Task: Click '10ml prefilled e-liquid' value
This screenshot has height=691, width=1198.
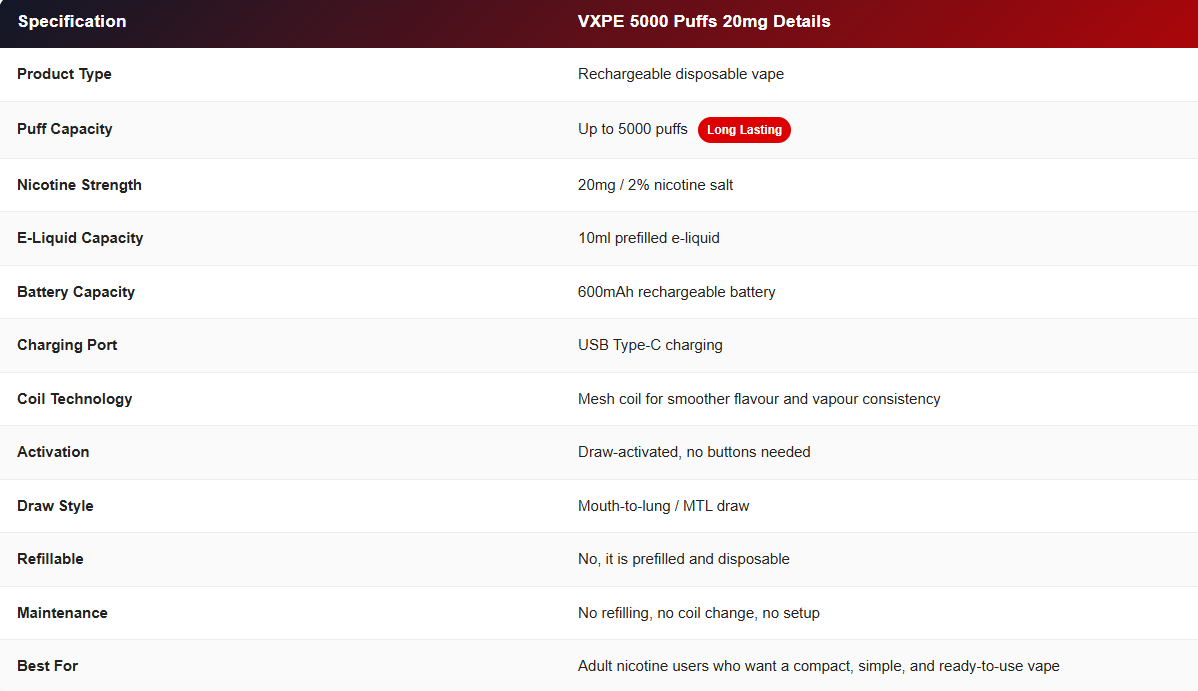Action: point(649,238)
